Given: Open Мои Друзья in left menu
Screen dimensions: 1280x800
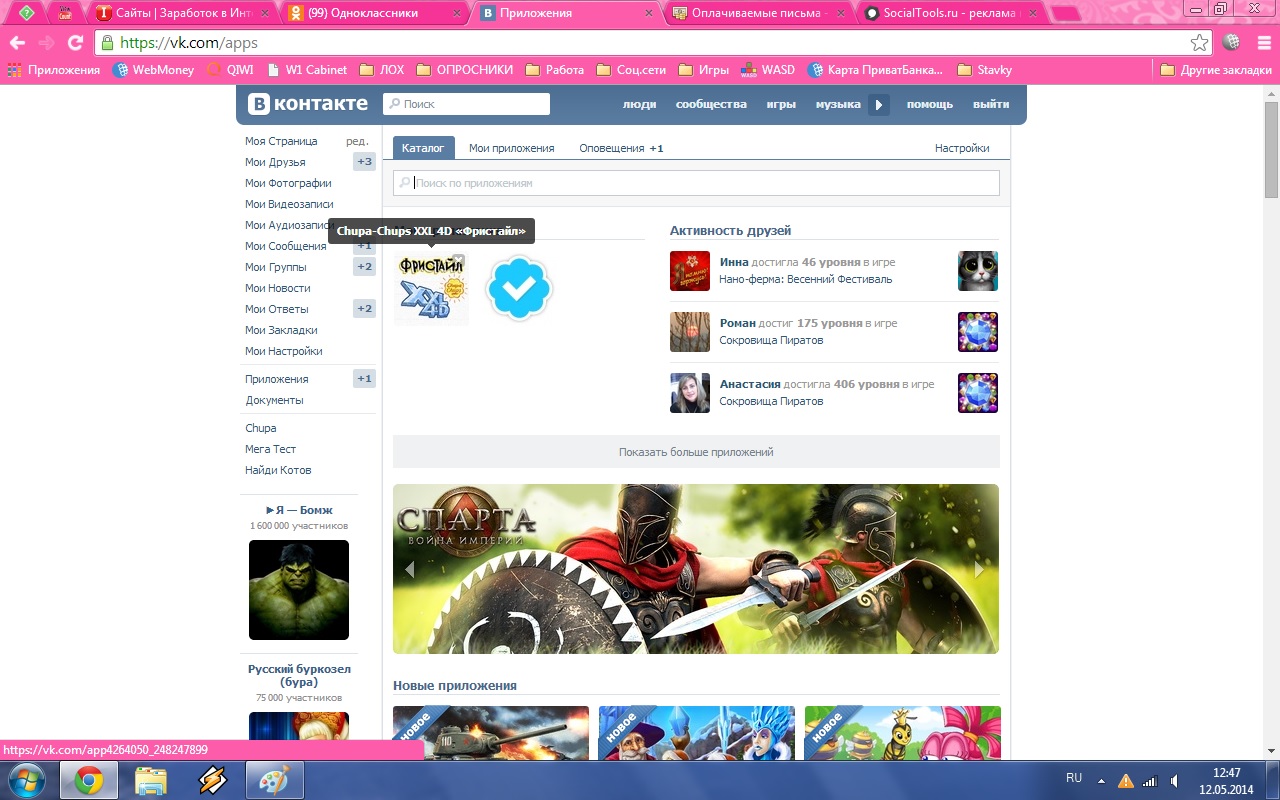Looking at the screenshot, I should coord(275,162).
